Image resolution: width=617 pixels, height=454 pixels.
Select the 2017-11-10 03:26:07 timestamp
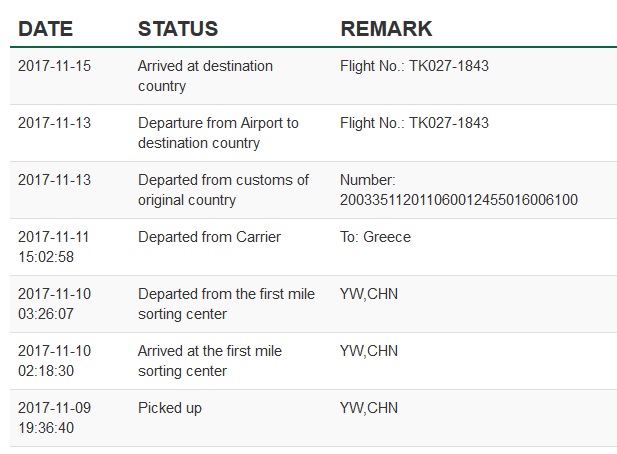[54, 304]
